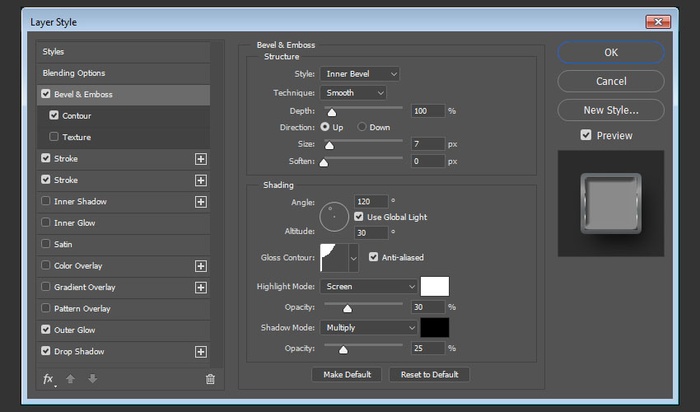The width and height of the screenshot is (700, 412).
Task: Click the fx effects menu icon
Action: coord(48,379)
